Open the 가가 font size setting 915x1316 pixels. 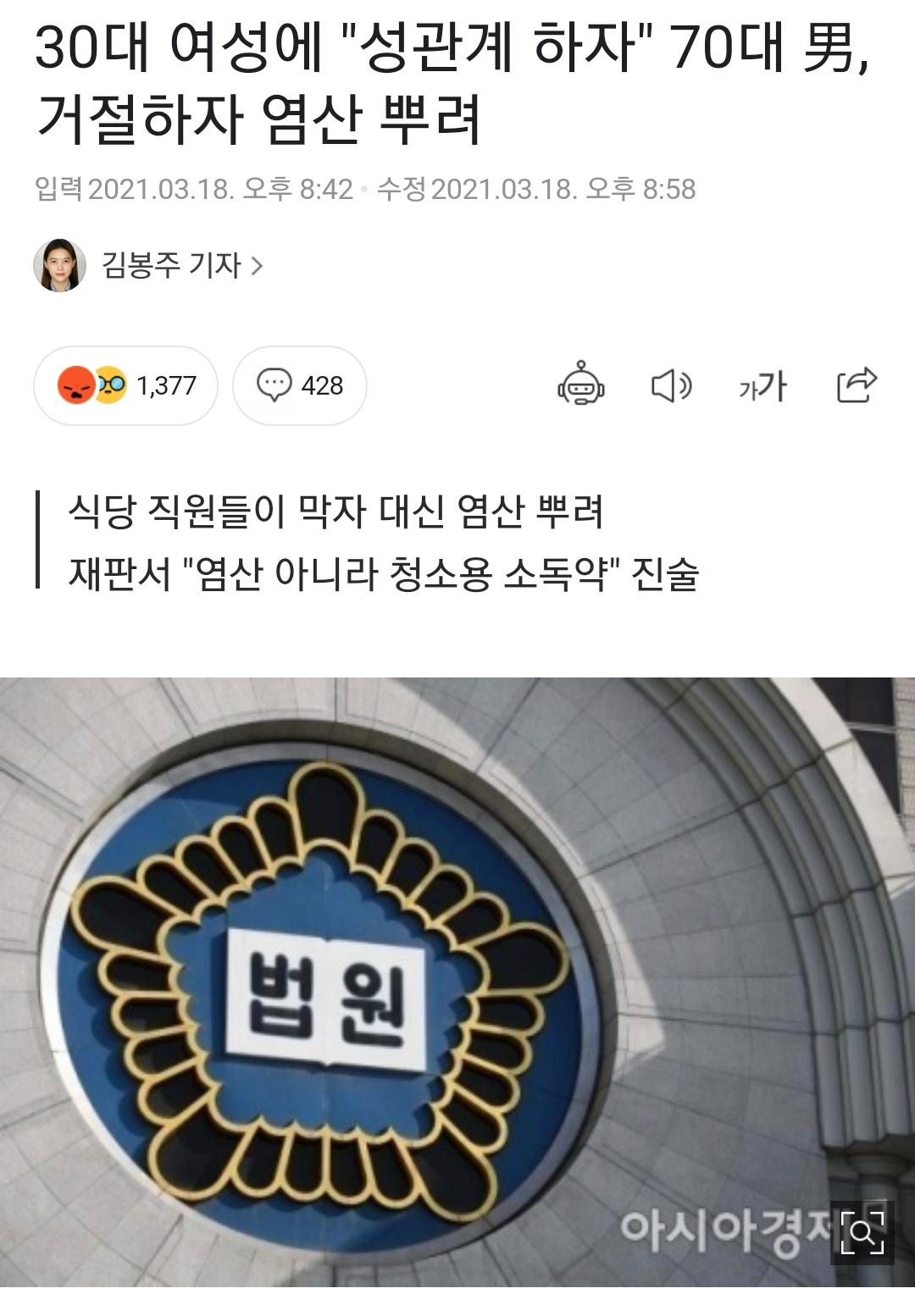(762, 386)
